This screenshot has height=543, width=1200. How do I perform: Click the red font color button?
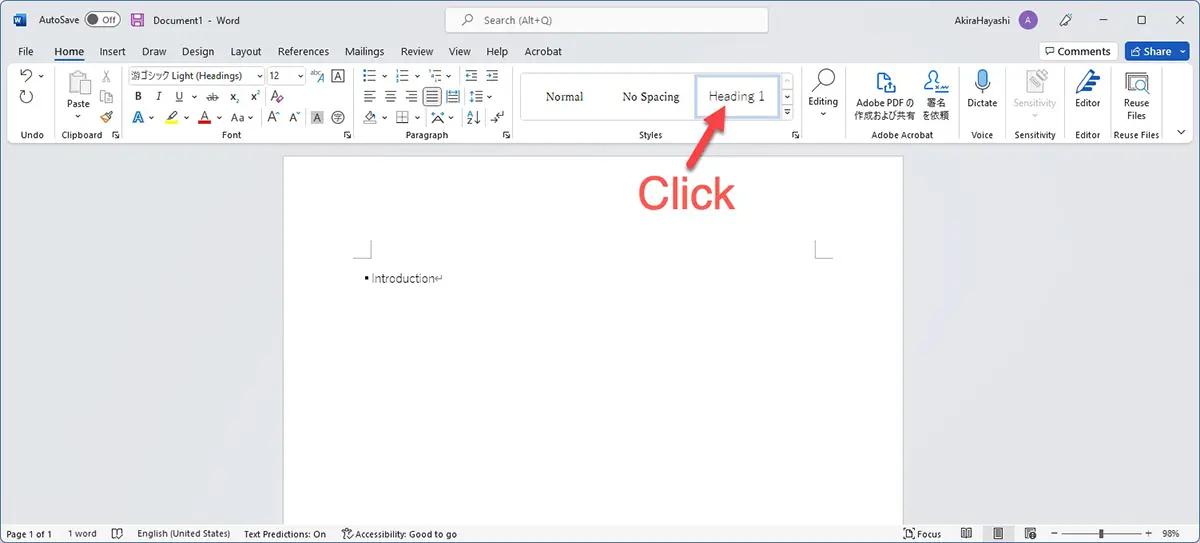point(204,117)
